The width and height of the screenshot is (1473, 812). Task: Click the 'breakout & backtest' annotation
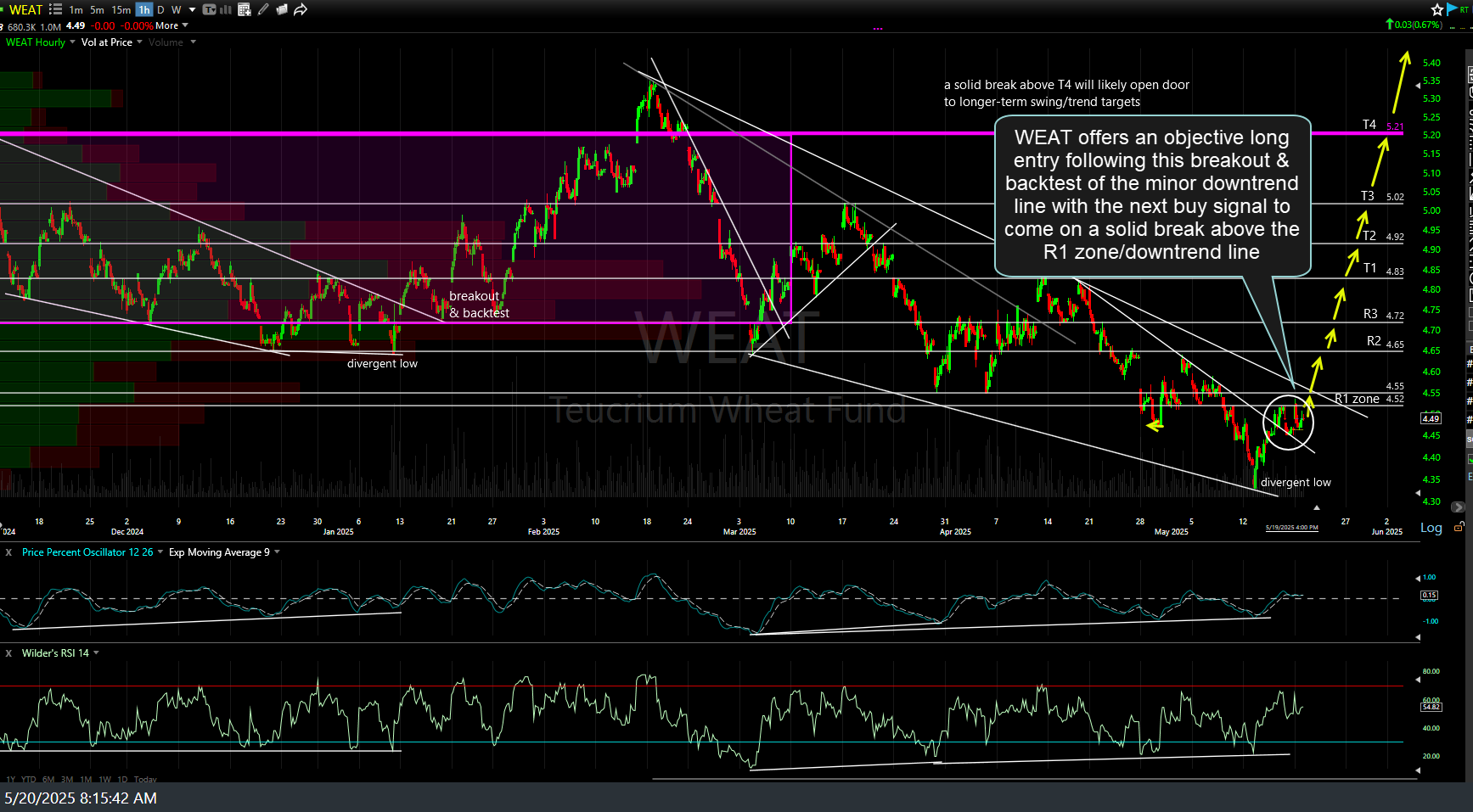point(479,305)
